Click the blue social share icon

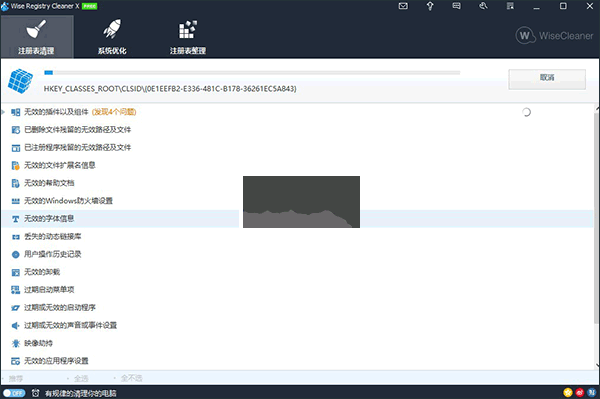[592, 392]
